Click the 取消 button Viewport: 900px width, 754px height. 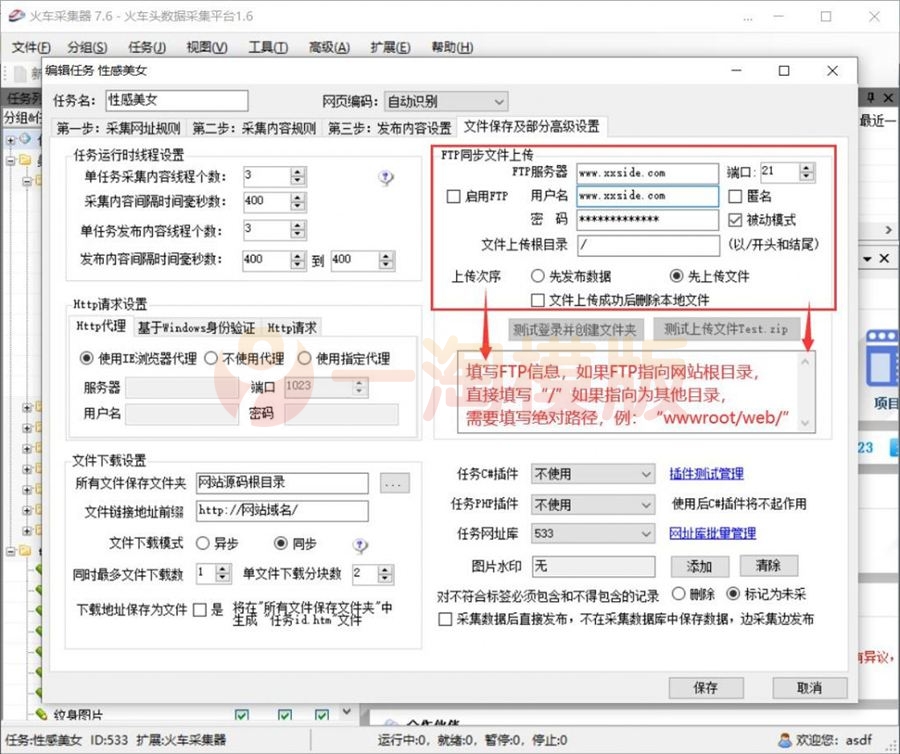809,687
